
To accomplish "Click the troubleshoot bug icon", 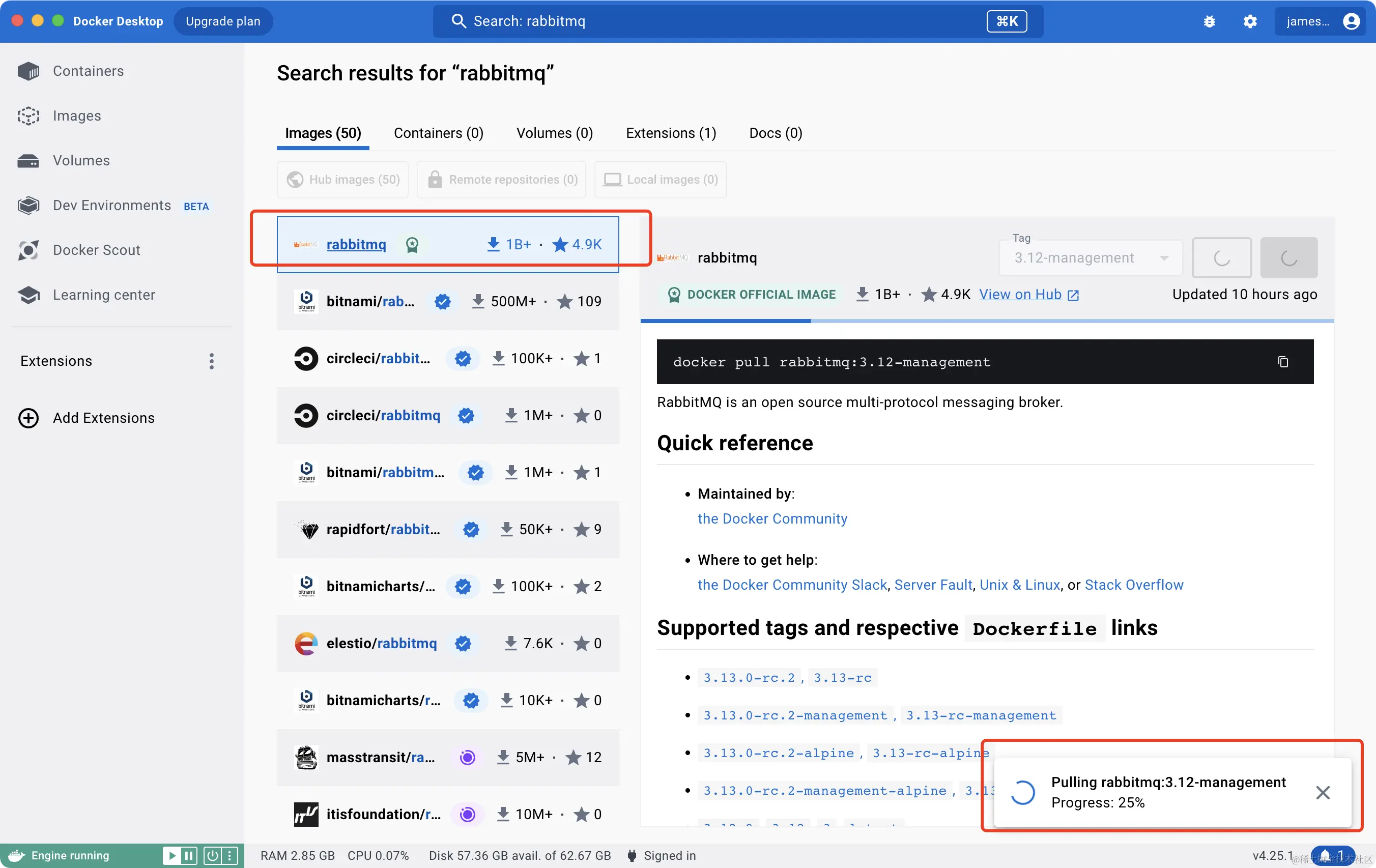I will pos(1209,22).
